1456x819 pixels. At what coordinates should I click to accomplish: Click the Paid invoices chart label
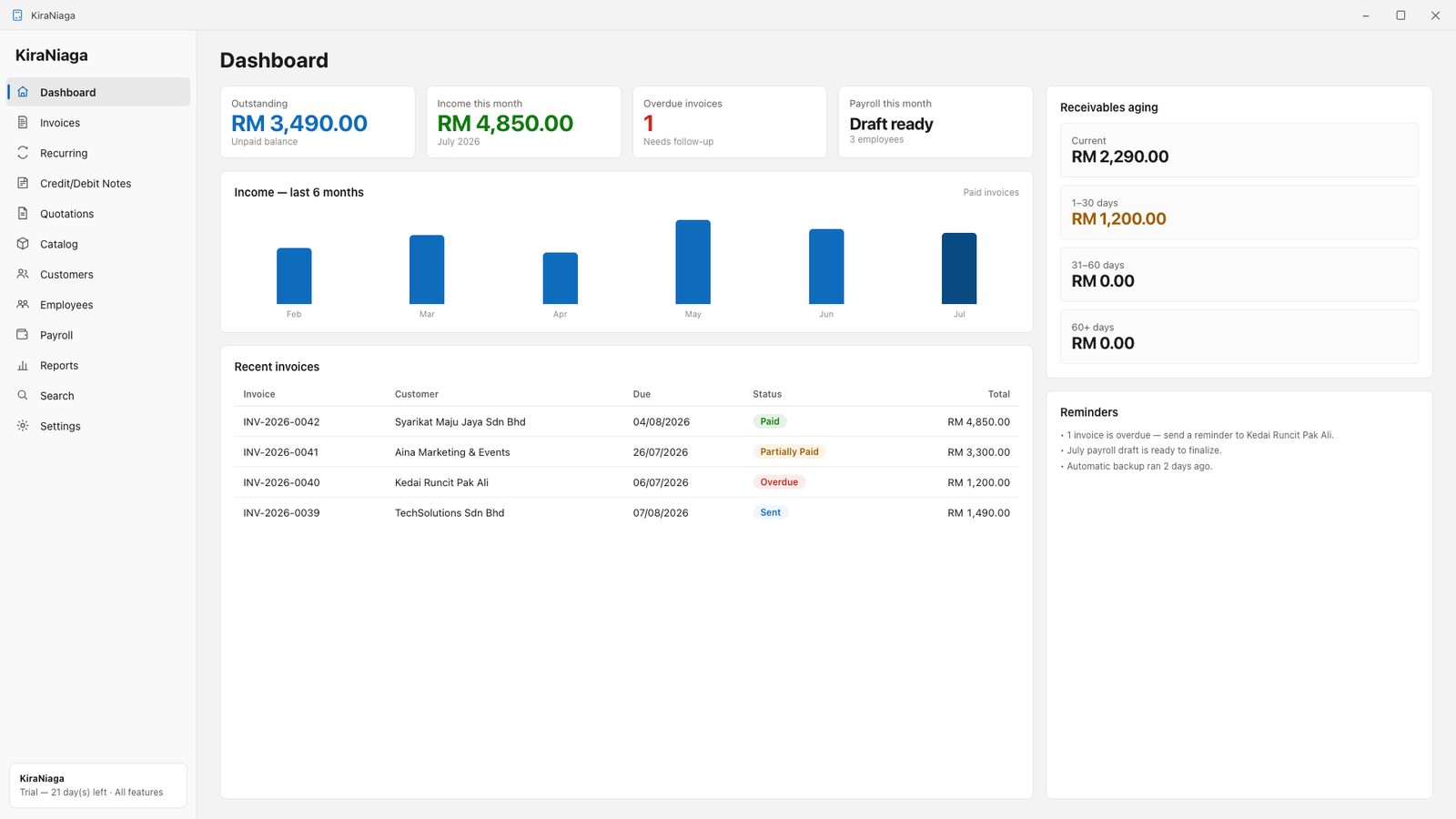(991, 192)
